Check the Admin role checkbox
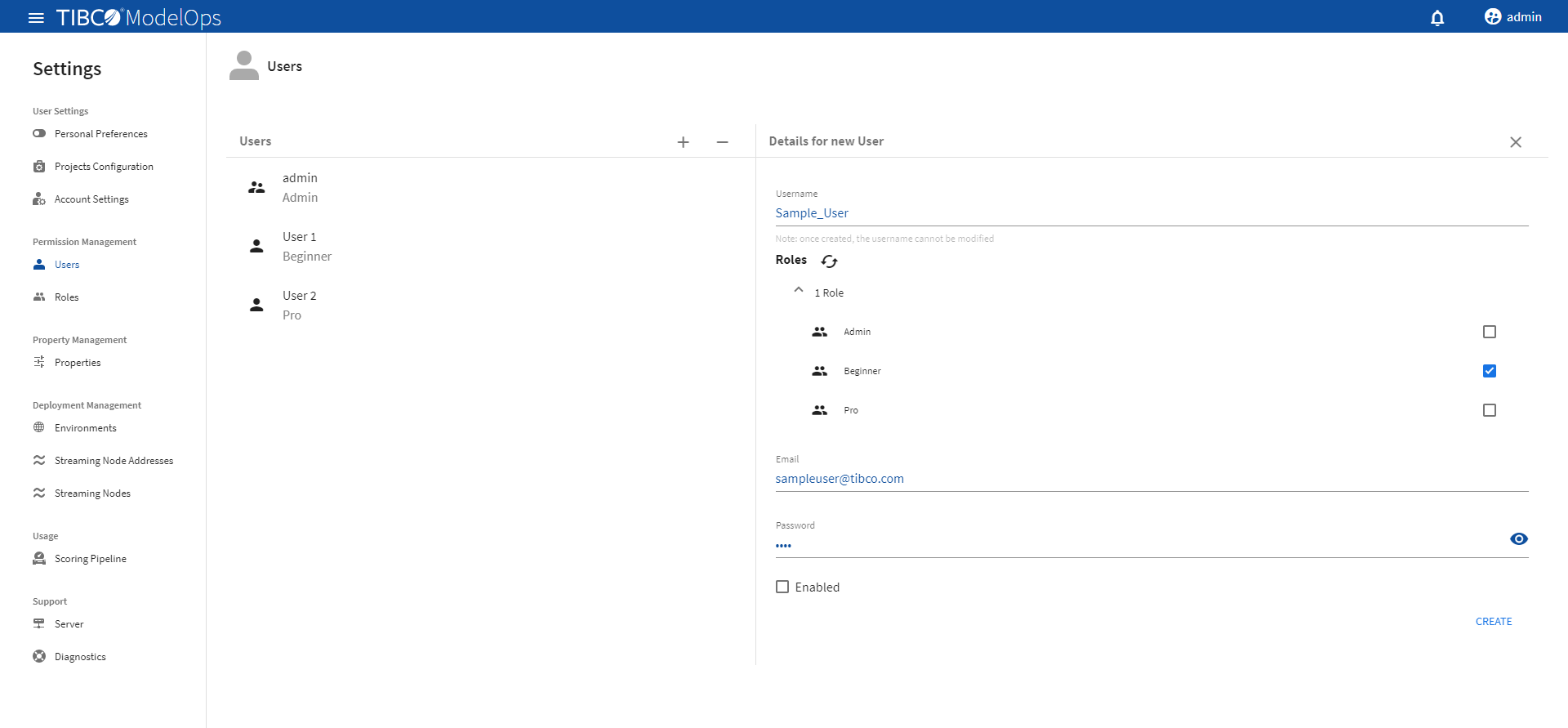This screenshot has height=728, width=1568. 1489,332
